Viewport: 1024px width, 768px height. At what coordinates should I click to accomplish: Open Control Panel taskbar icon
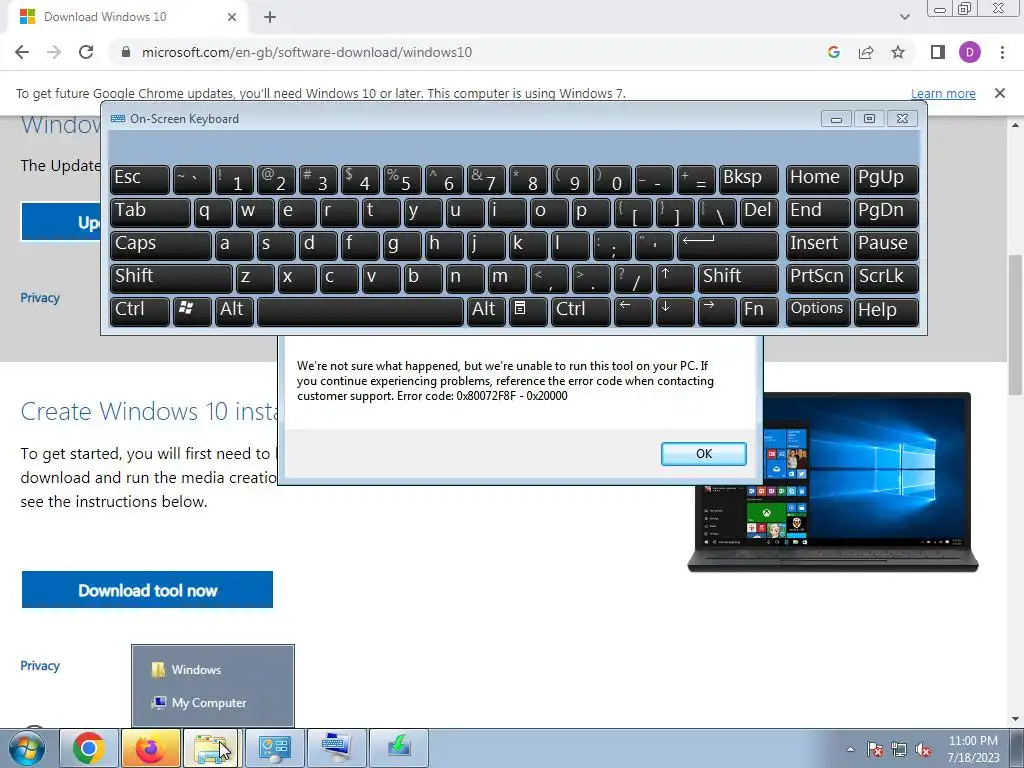(273, 748)
